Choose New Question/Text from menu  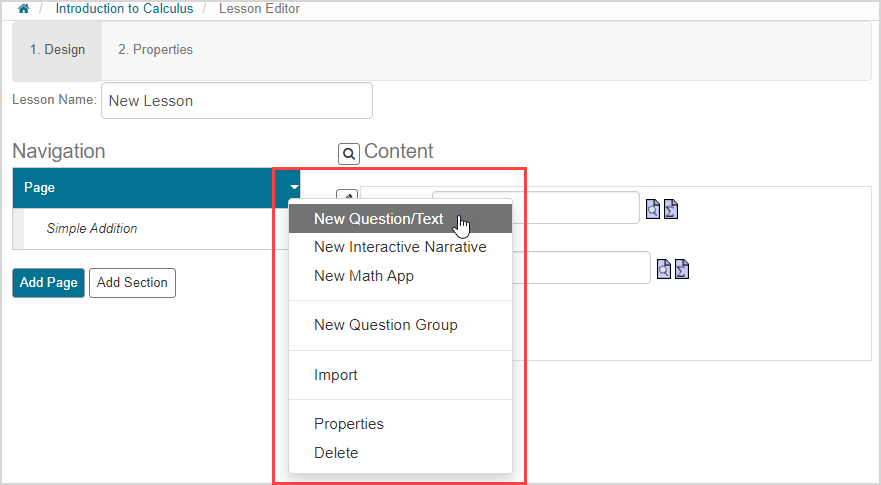point(379,219)
